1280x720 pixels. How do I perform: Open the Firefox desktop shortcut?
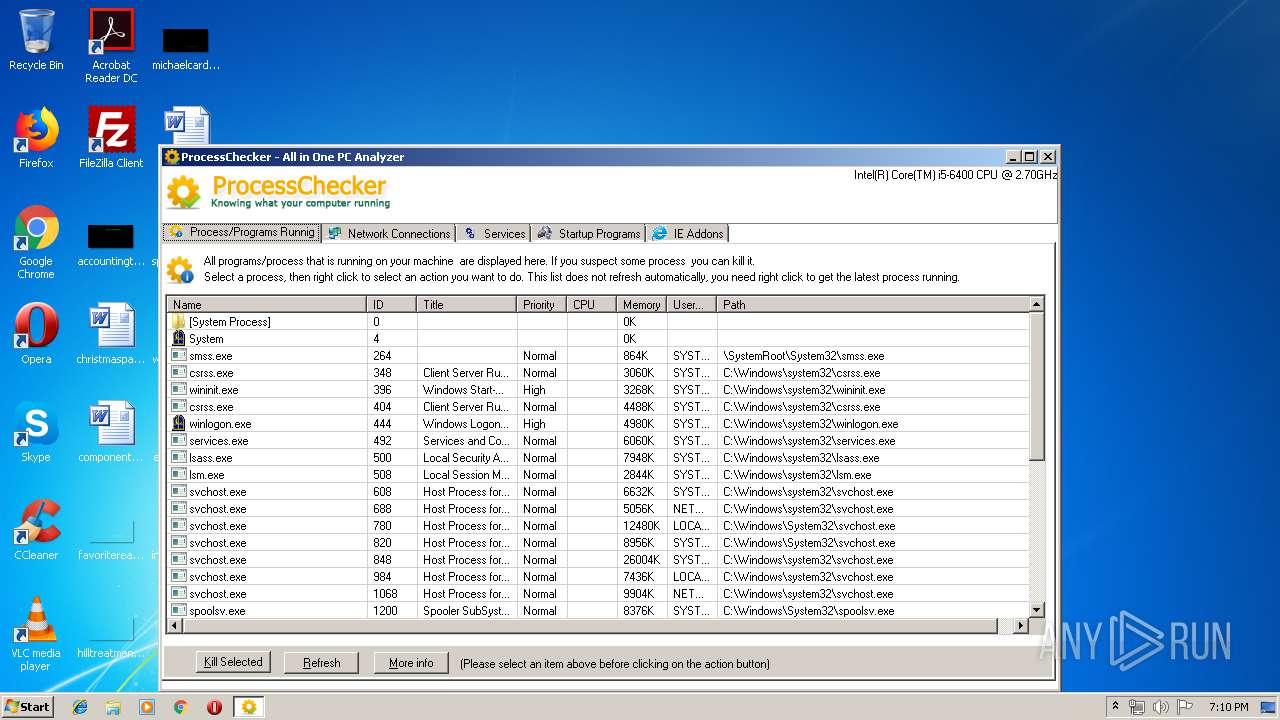[x=36, y=138]
